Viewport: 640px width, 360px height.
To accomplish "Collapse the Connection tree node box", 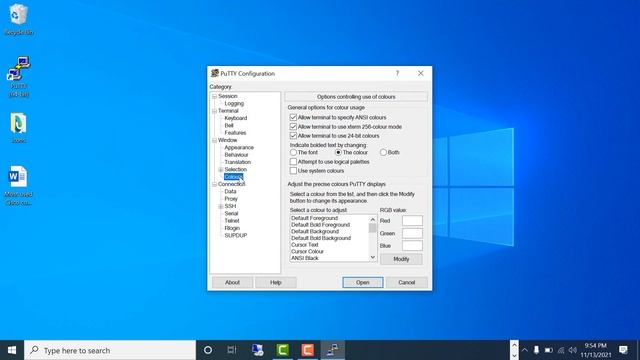I will tap(214, 184).
